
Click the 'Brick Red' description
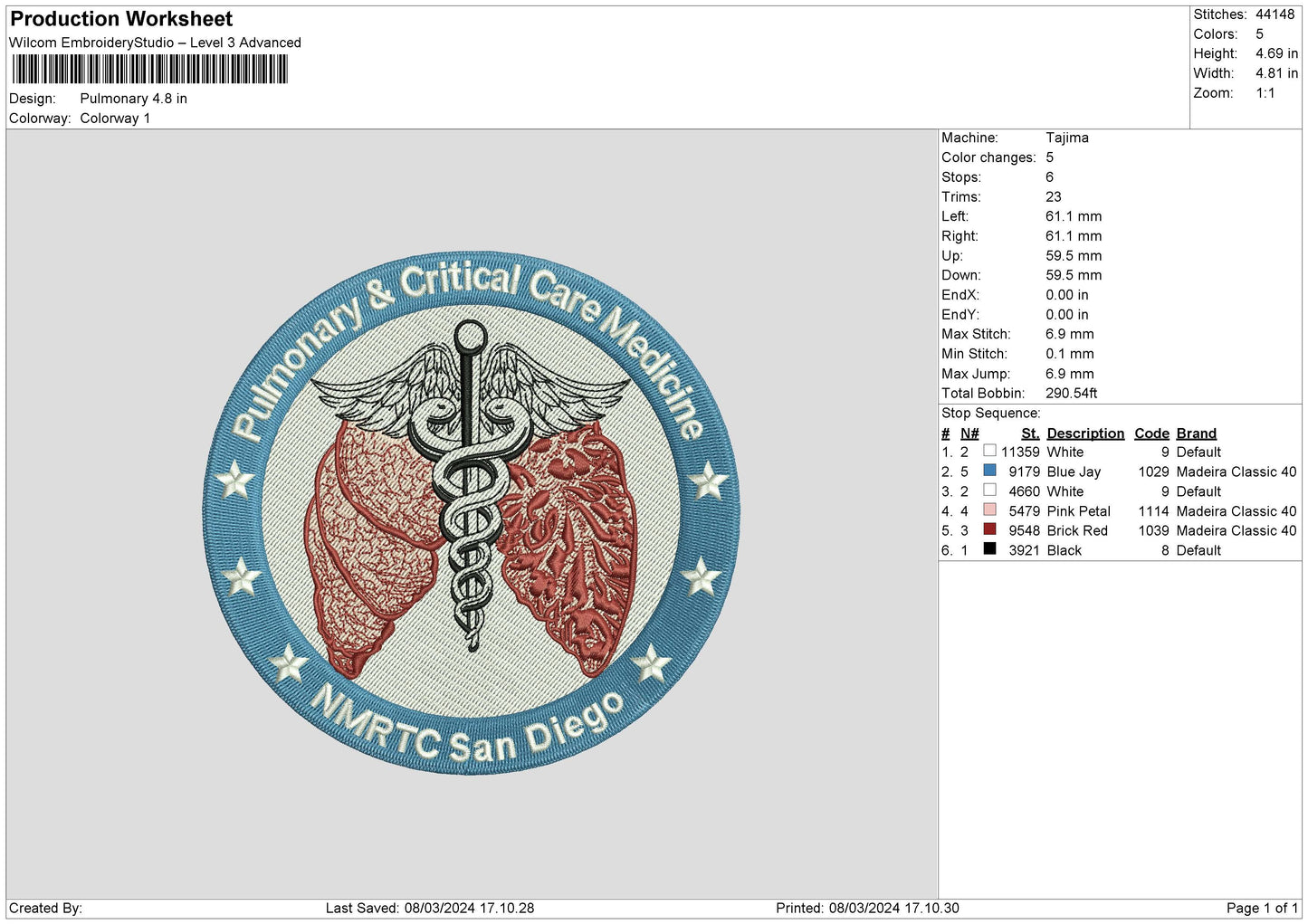1077,531
